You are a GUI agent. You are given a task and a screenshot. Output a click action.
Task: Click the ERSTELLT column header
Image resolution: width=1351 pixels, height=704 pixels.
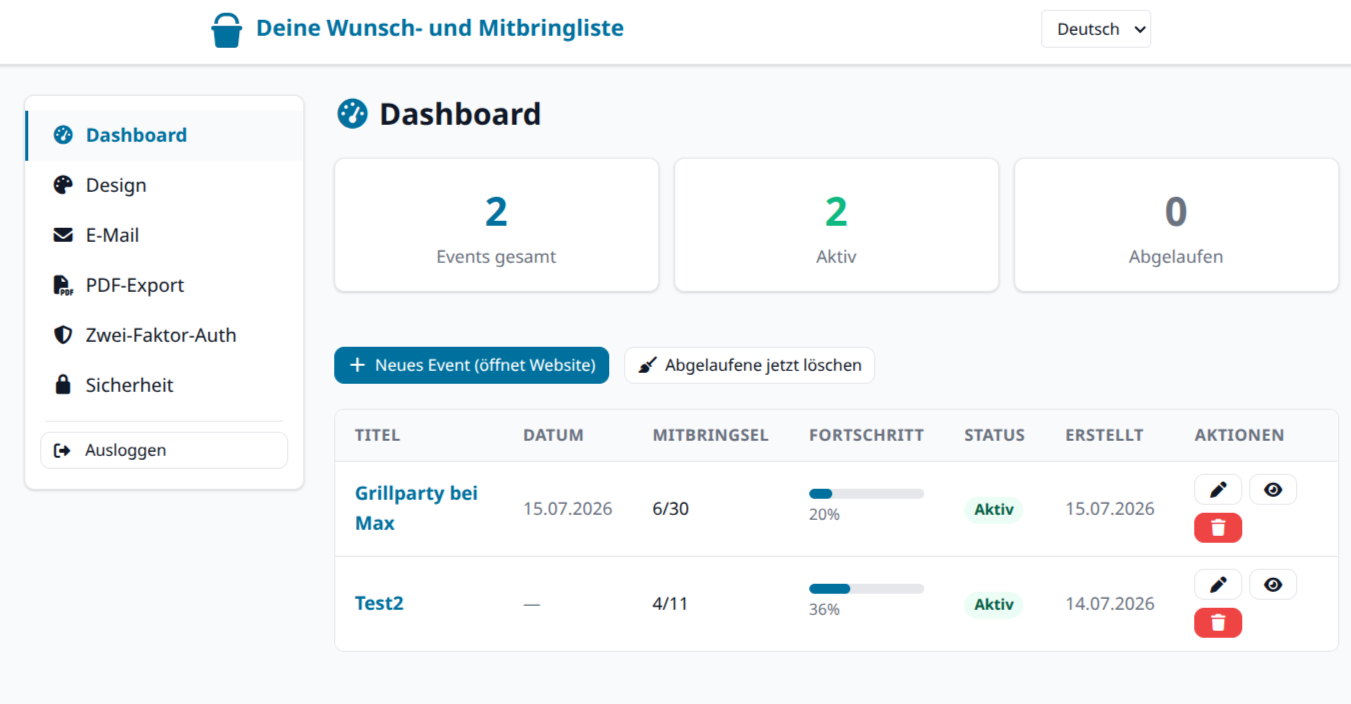(1104, 435)
